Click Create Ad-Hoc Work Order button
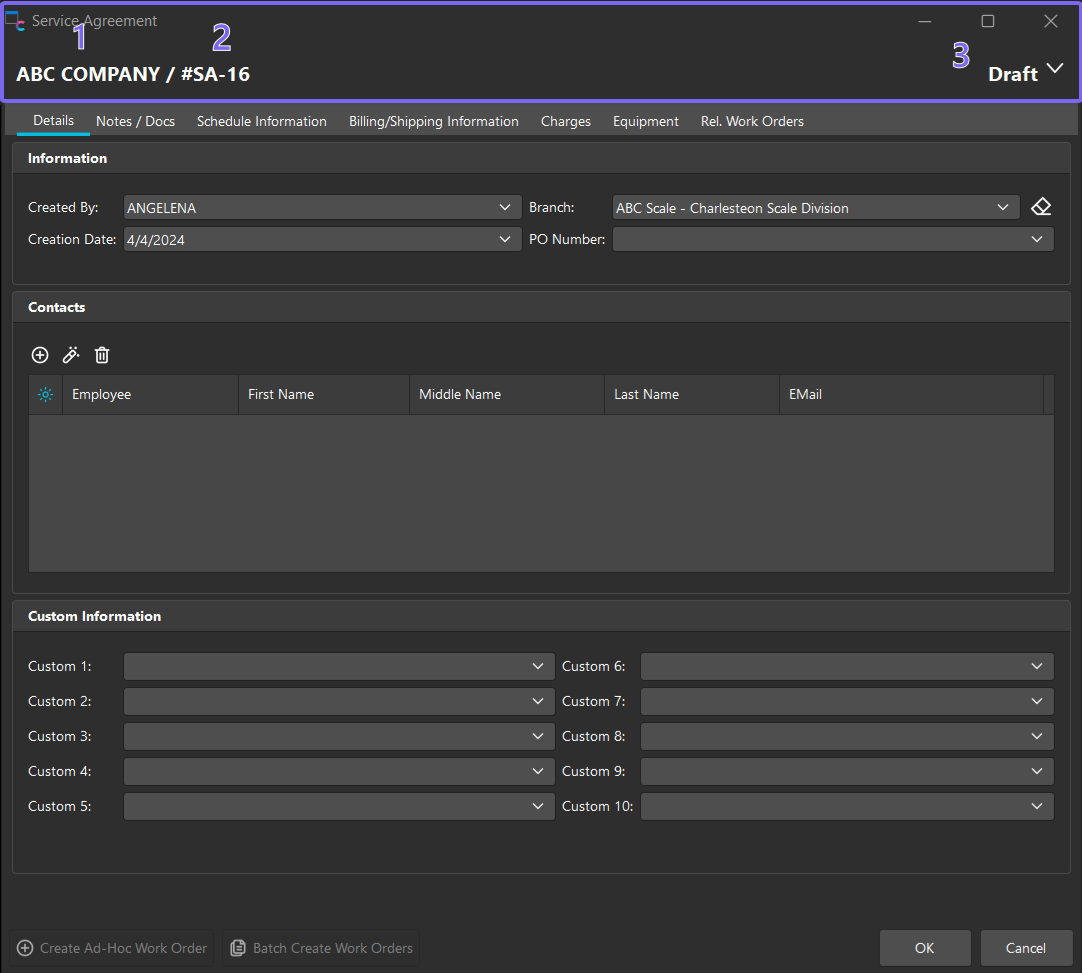 pyautogui.click(x=113, y=948)
